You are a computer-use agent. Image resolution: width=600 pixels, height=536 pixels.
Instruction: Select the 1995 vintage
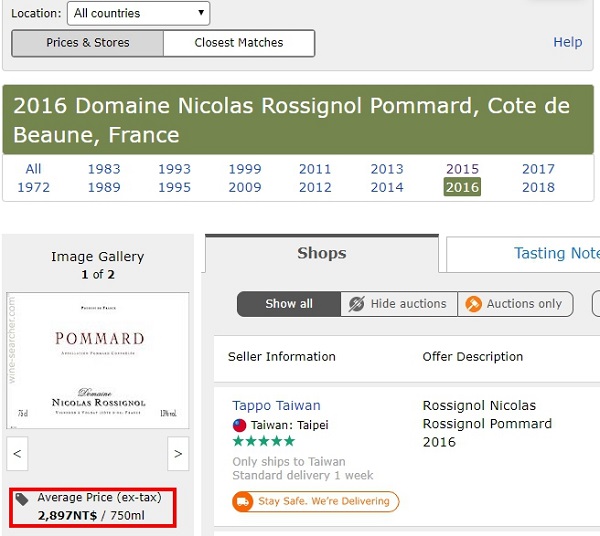174,187
